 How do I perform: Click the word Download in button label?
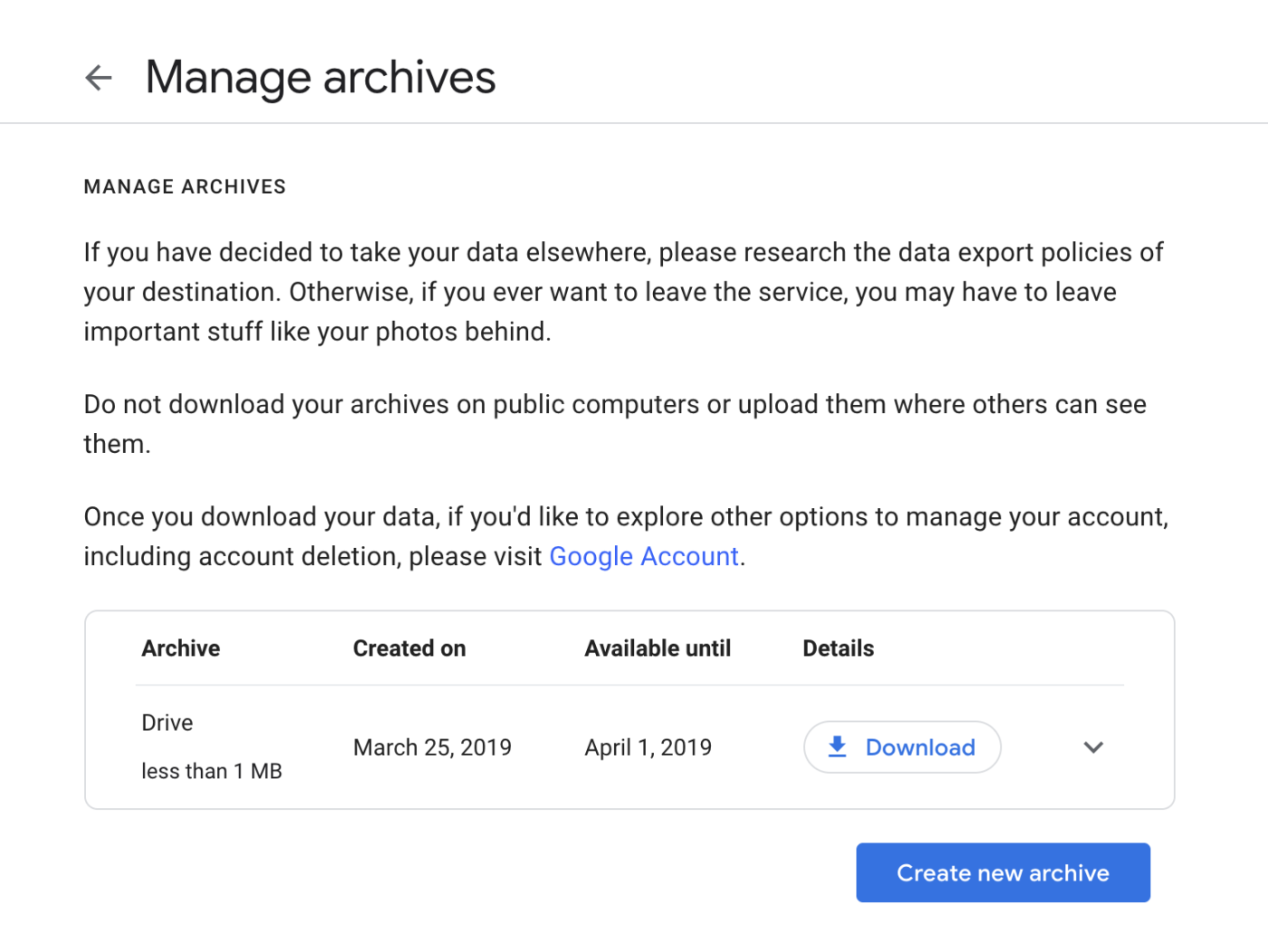click(x=920, y=747)
